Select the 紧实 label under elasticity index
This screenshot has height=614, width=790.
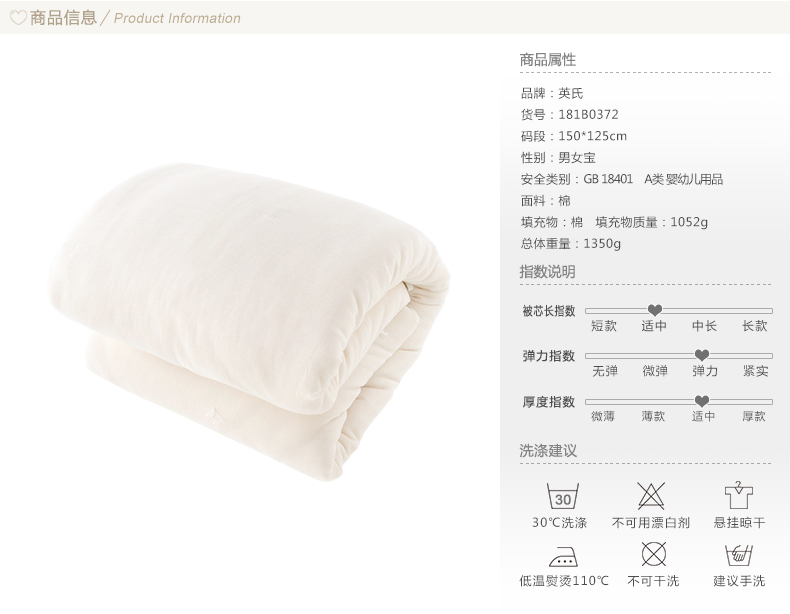coord(755,371)
